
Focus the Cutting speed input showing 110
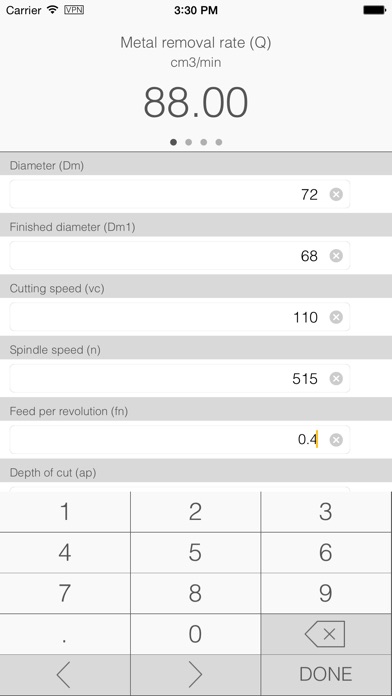(x=180, y=317)
